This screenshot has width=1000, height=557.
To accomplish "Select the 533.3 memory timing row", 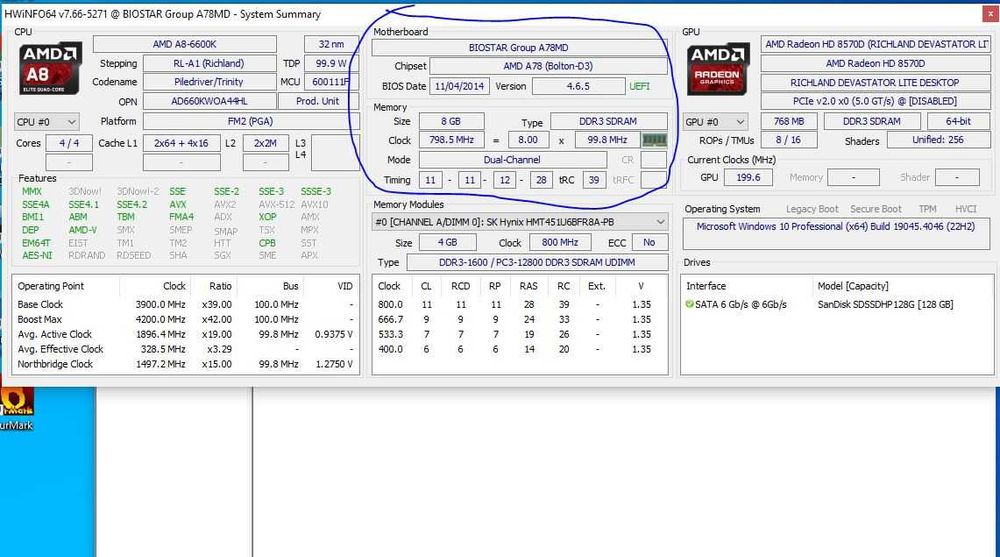I will click(x=519, y=334).
